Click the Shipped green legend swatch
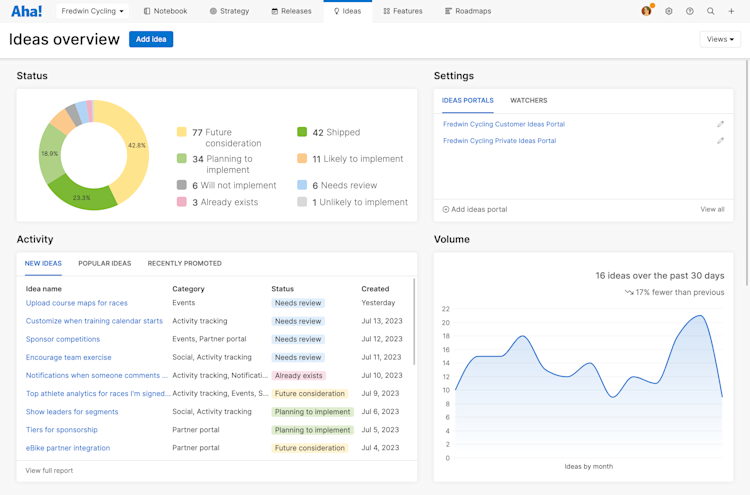 coord(302,132)
